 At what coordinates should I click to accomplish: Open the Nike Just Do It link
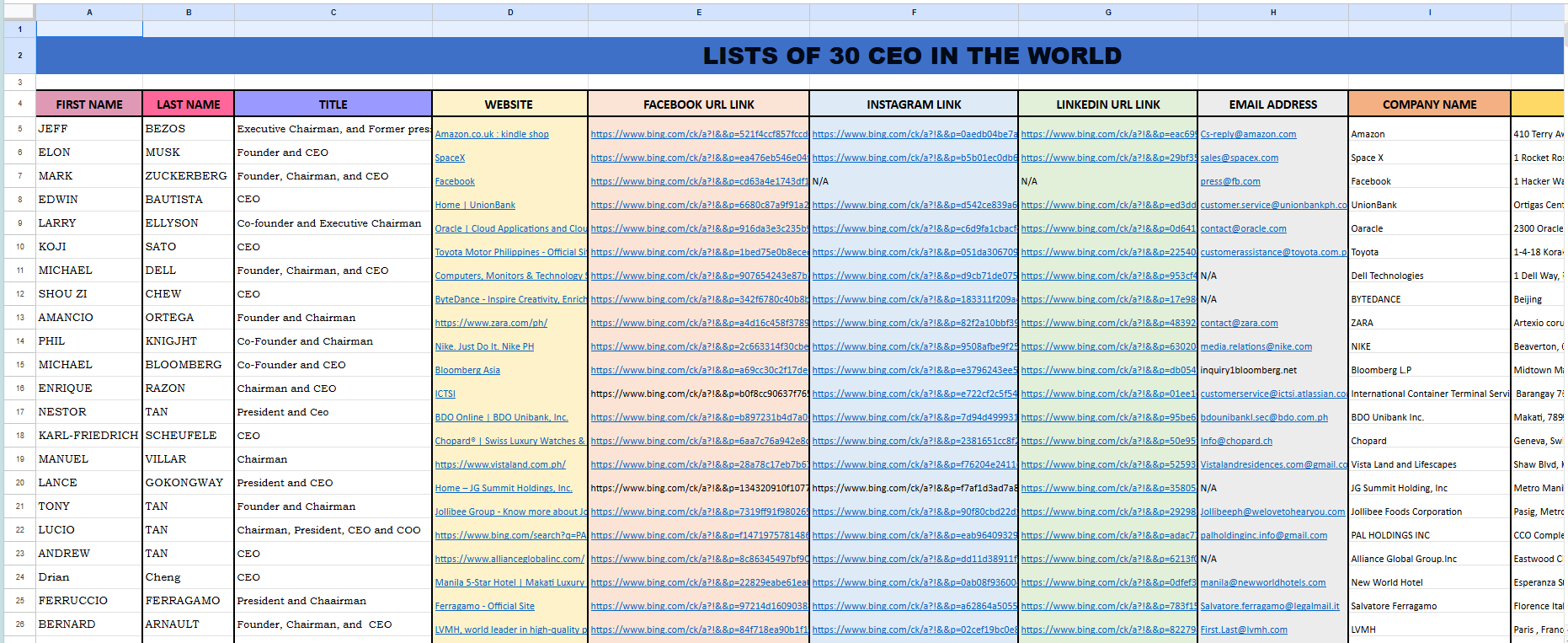(484, 346)
